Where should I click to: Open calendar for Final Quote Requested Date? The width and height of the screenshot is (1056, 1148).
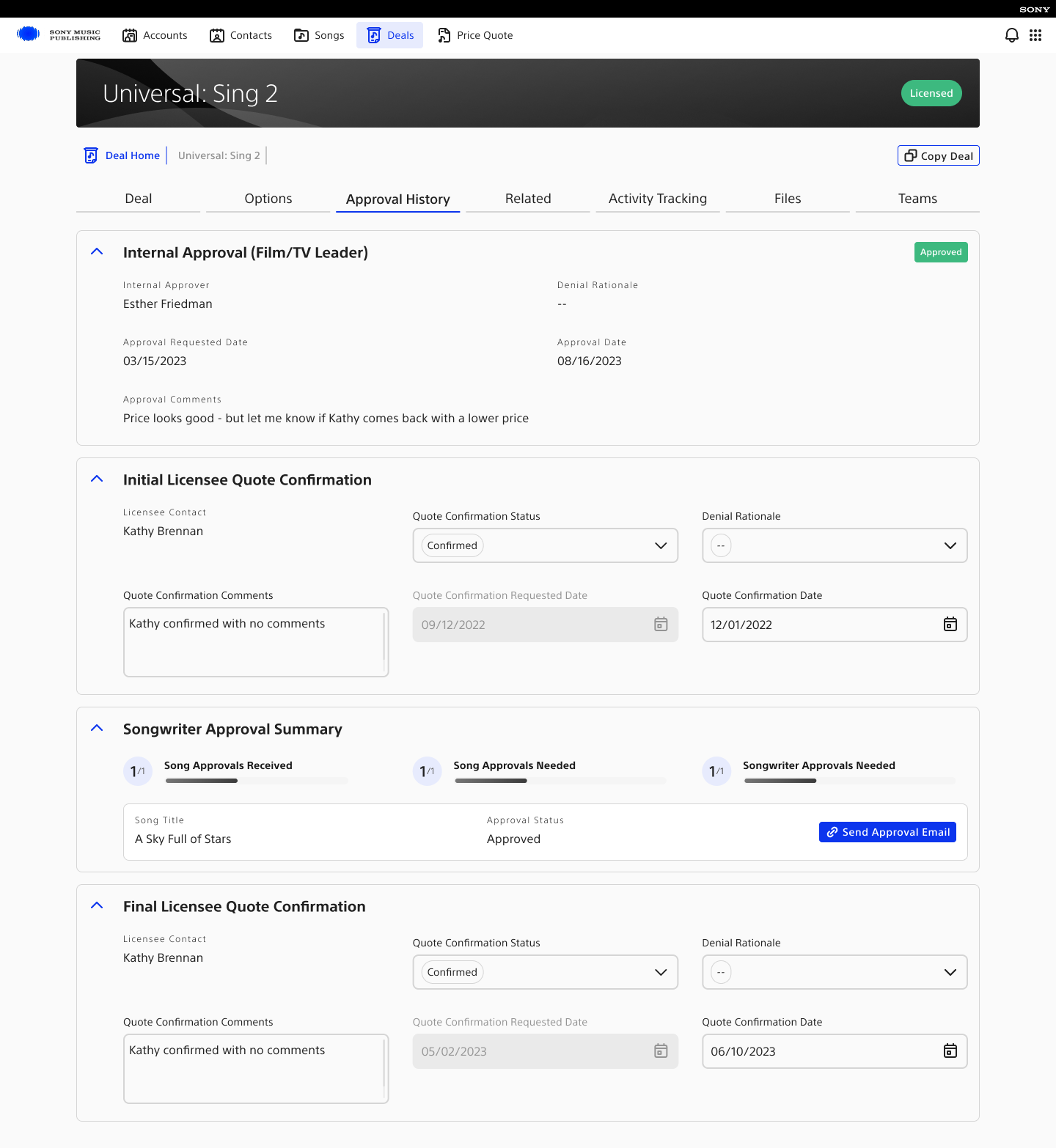tap(661, 1051)
